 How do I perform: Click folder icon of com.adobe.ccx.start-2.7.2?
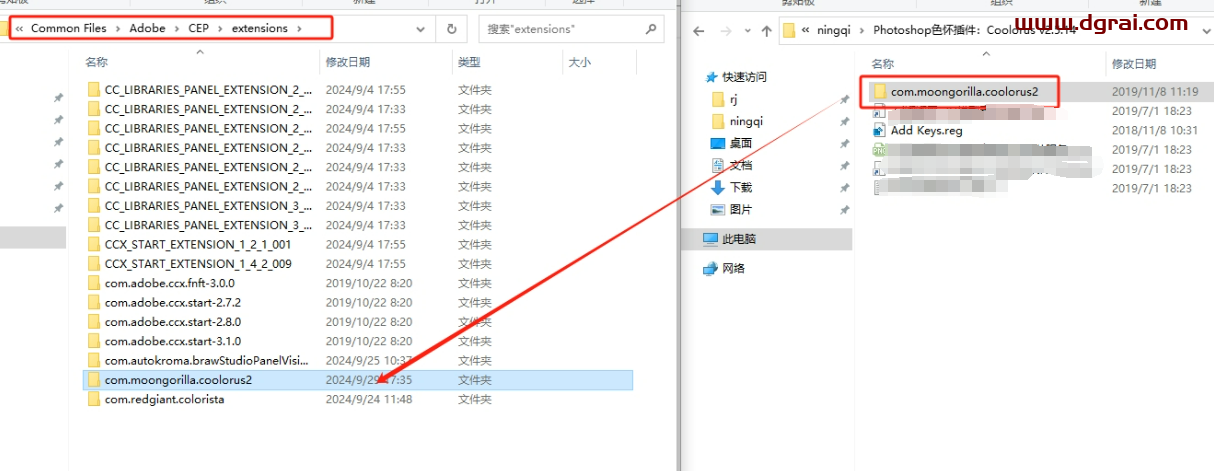[94, 302]
